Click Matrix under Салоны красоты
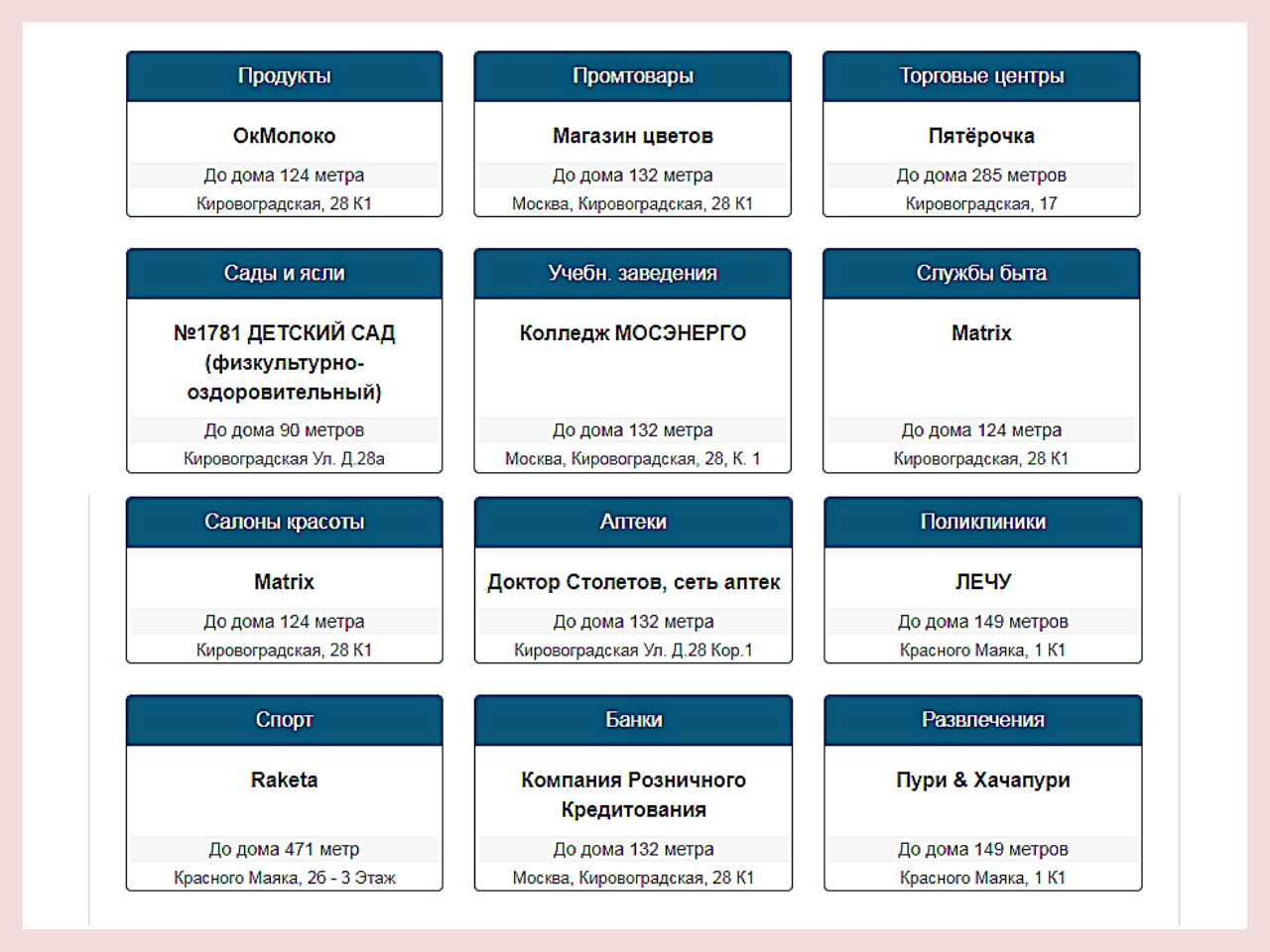 [x=284, y=582]
